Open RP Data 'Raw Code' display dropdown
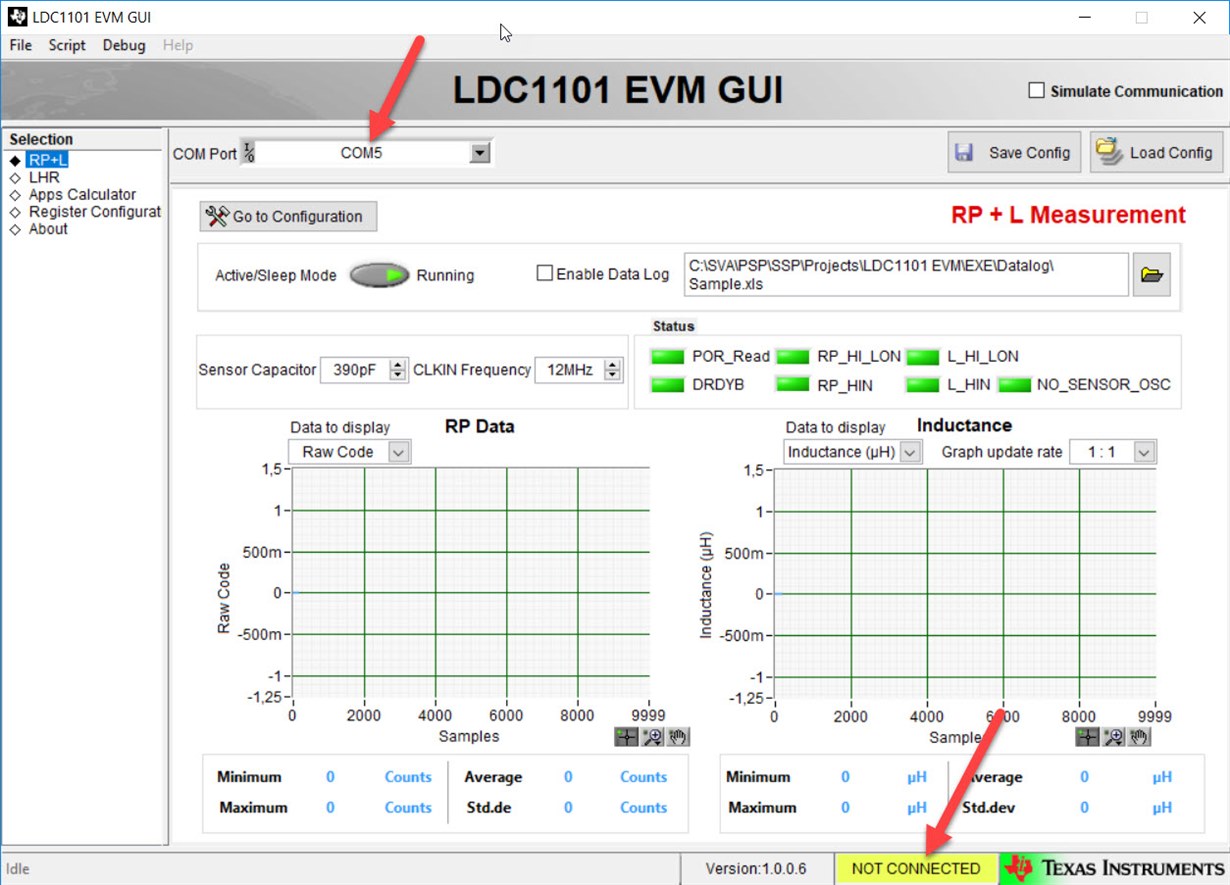 coord(398,452)
